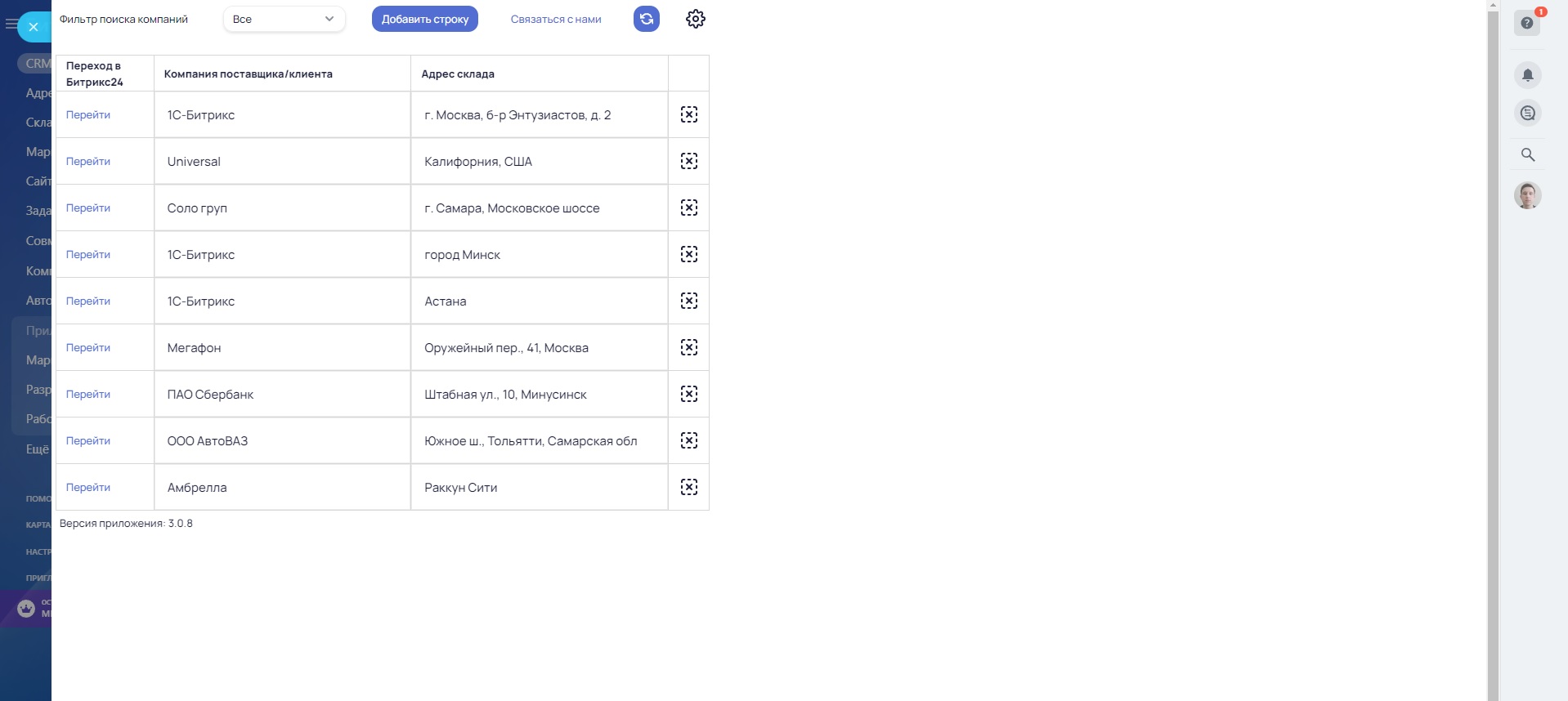Click the Добавить строку button
Image resolution: width=1568 pixels, height=701 pixels.
[425, 19]
